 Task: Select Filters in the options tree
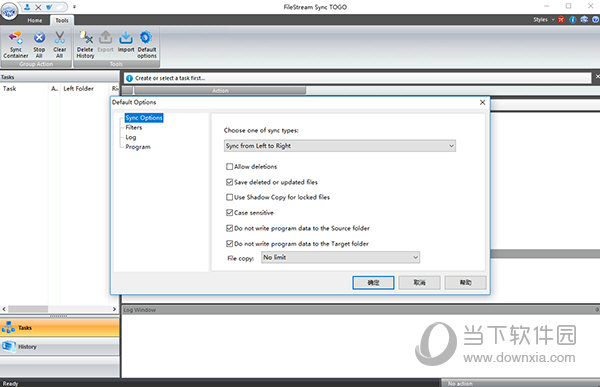tap(134, 127)
